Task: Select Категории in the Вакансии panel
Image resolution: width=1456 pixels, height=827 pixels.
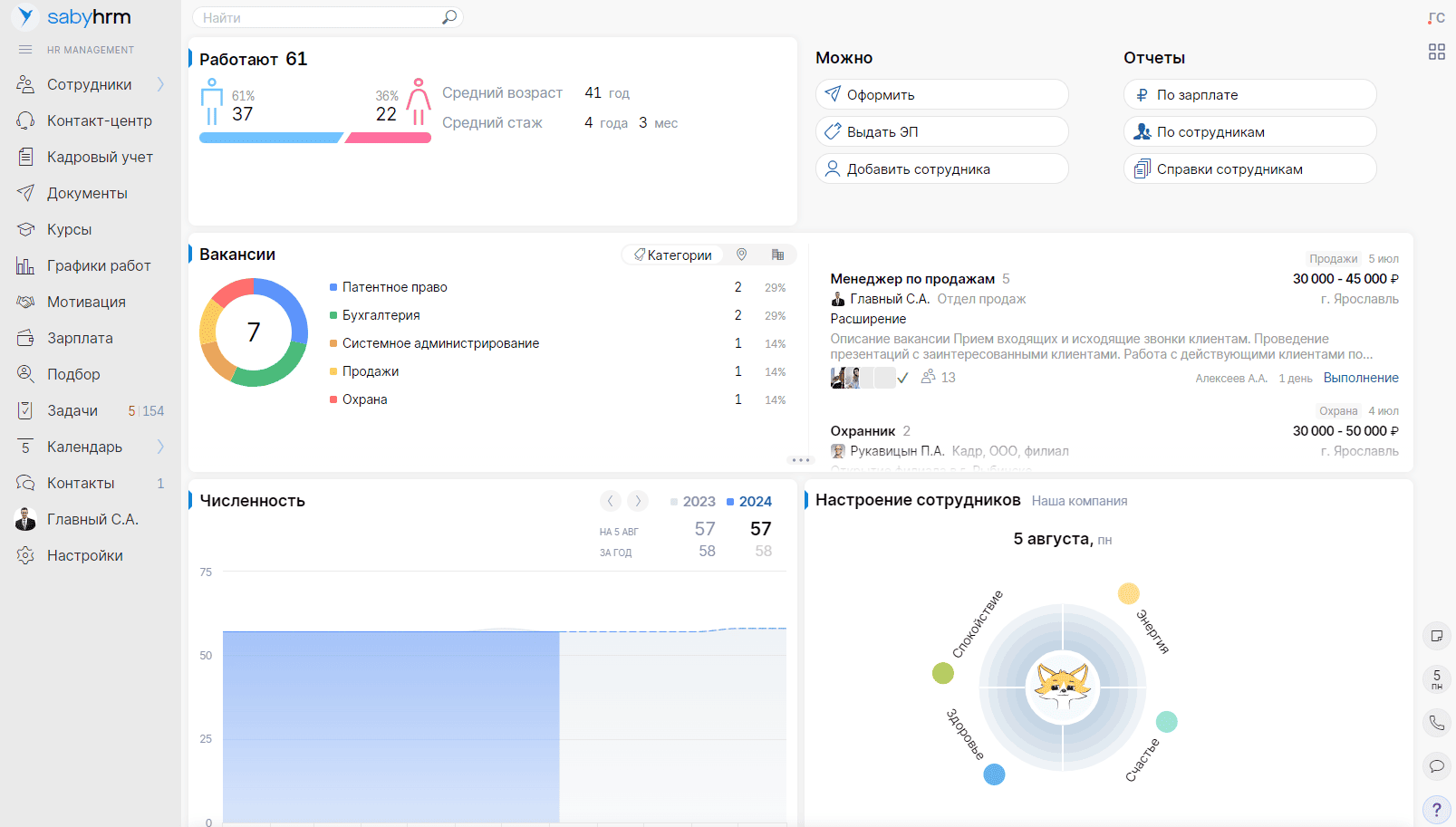Action: (x=672, y=255)
